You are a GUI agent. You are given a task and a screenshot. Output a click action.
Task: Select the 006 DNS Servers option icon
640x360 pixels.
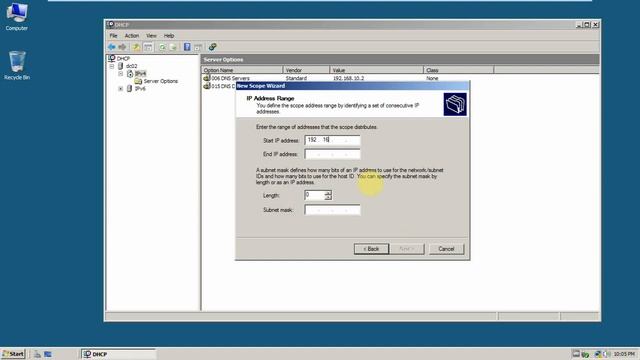207,78
